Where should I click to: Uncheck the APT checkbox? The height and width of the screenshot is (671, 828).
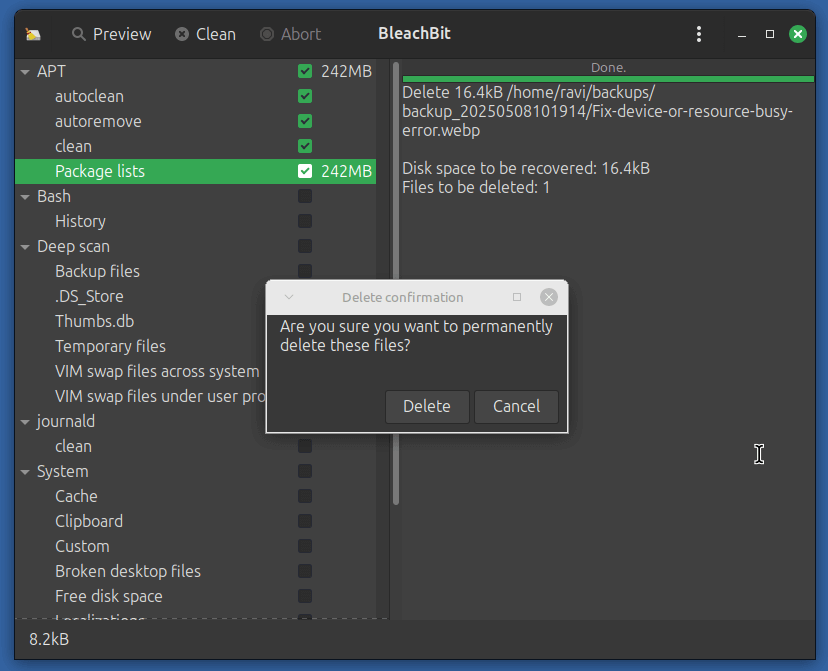303,71
